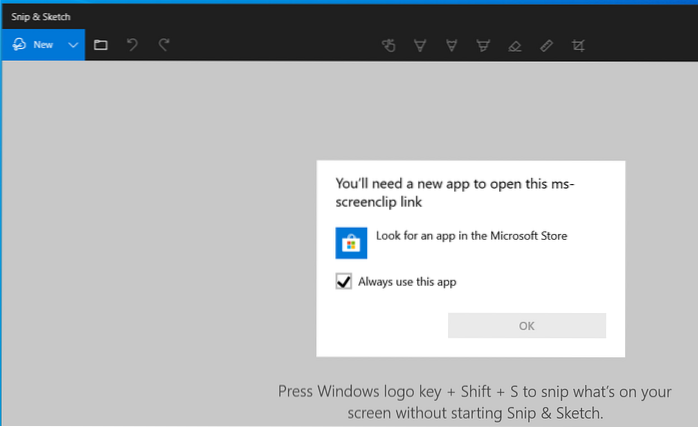Select the Ballpoint pen tool

(420, 45)
